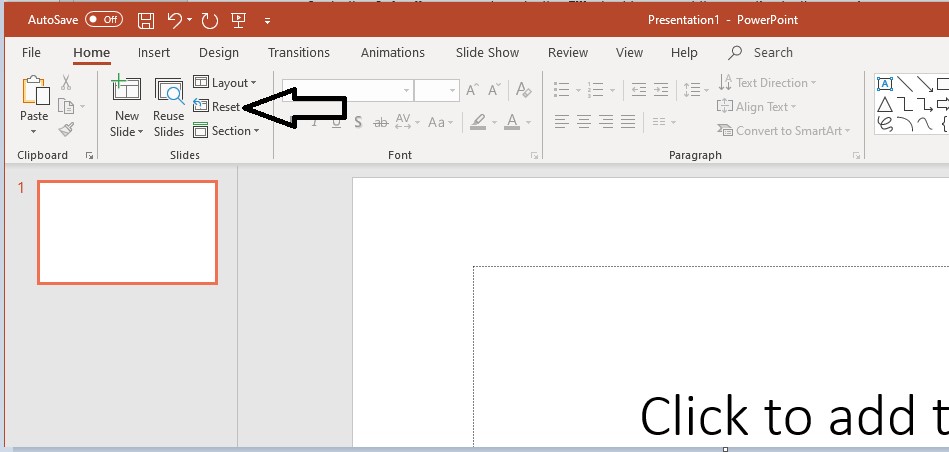Viewport: 949px width, 452px height.
Task: Click the Copy icon
Action: (x=65, y=106)
